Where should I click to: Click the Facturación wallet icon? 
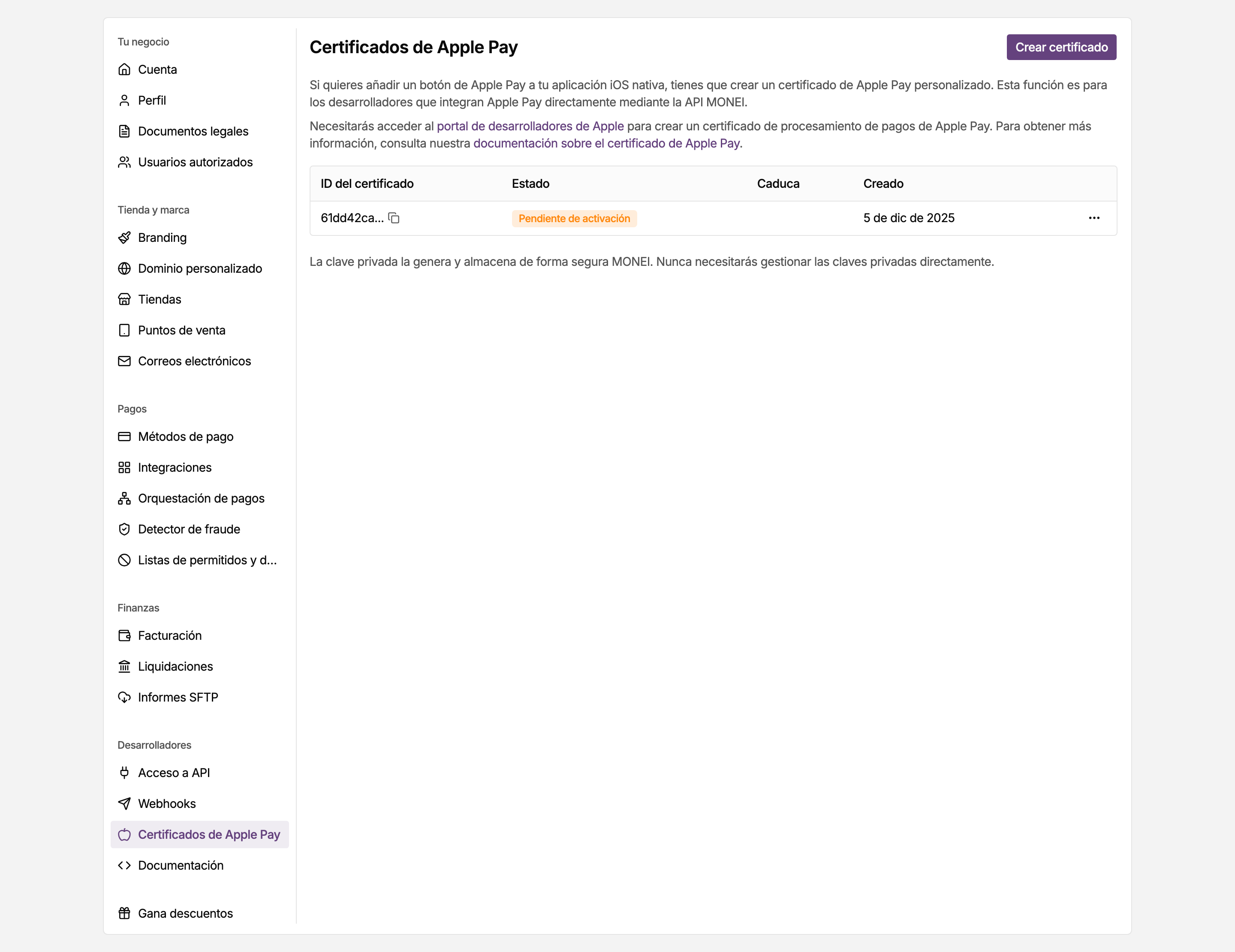[x=124, y=636]
